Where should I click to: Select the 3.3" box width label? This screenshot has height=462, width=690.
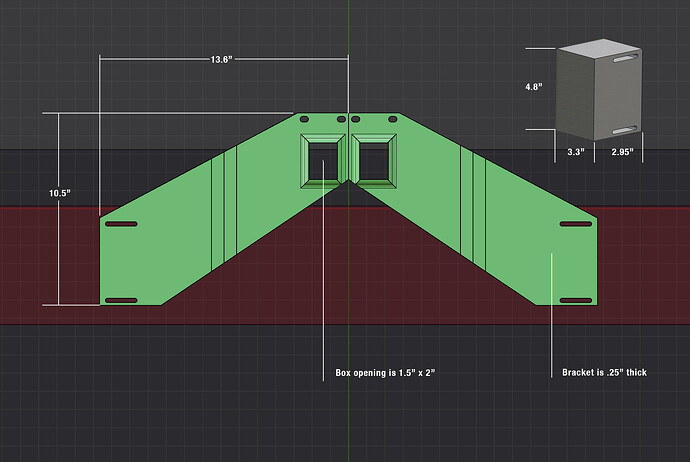tap(576, 152)
